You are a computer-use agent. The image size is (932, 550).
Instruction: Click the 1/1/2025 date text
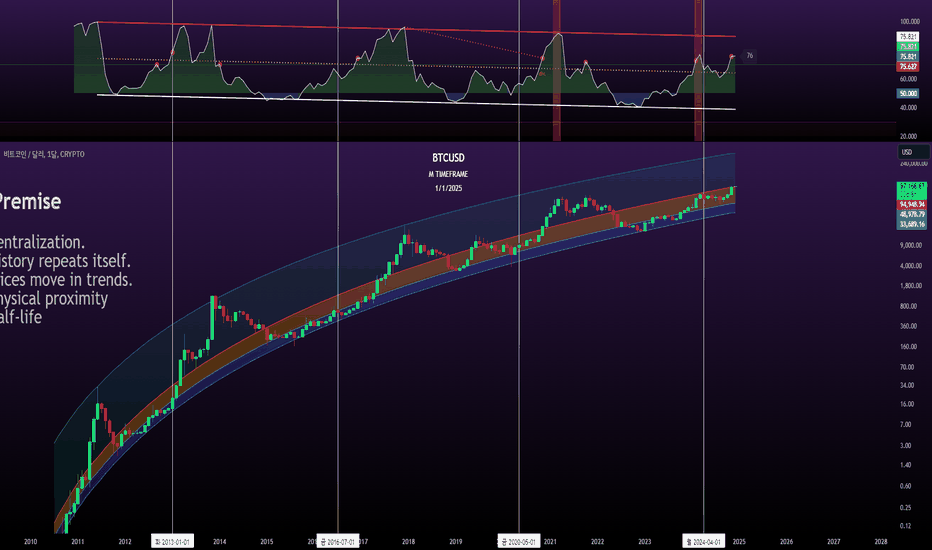point(448,188)
